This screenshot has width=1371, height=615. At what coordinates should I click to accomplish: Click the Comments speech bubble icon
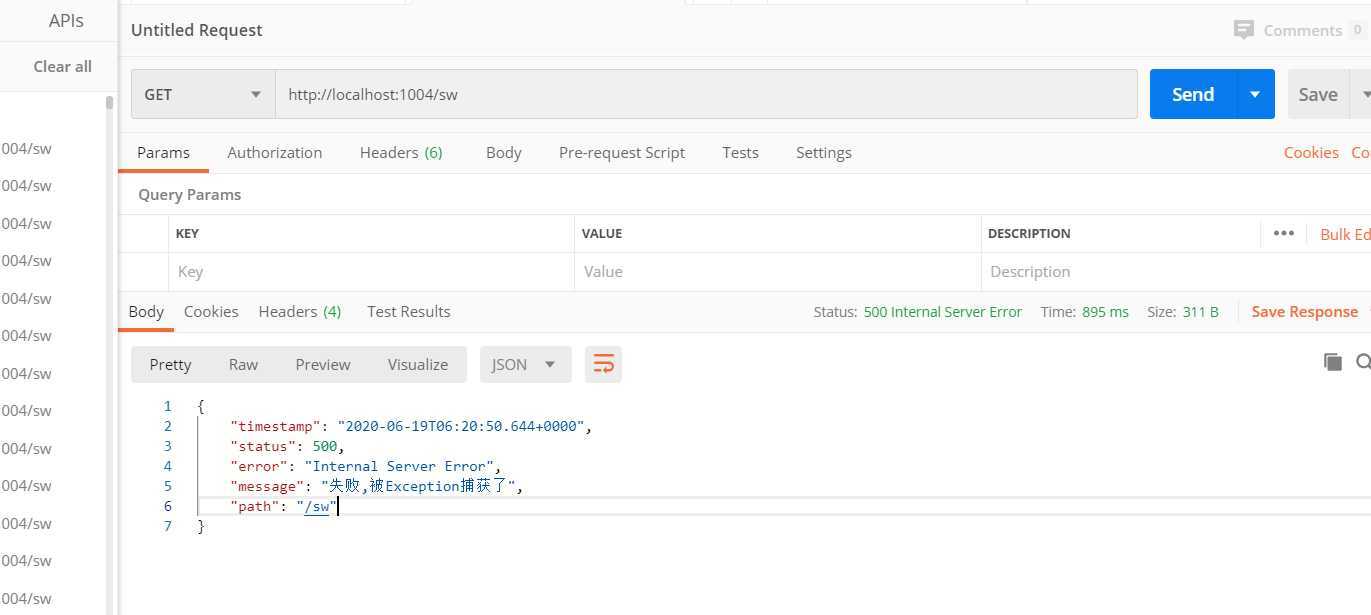(x=1243, y=30)
